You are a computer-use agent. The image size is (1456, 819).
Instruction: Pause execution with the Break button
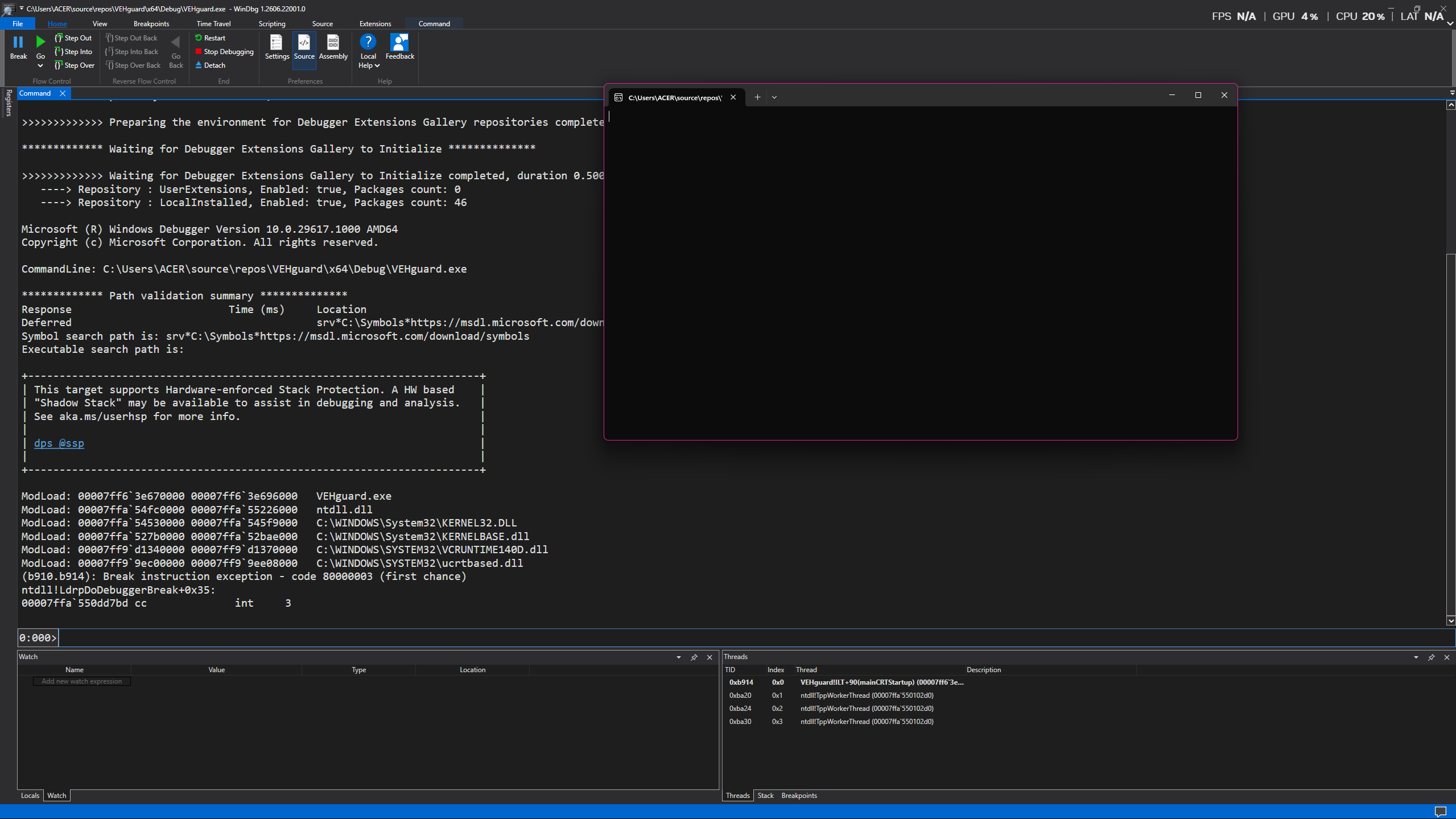[18, 47]
